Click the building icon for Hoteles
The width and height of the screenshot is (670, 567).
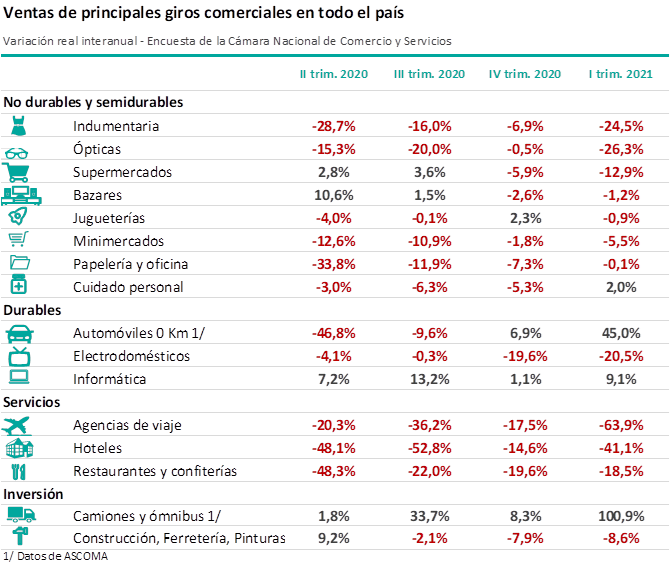tap(20, 448)
